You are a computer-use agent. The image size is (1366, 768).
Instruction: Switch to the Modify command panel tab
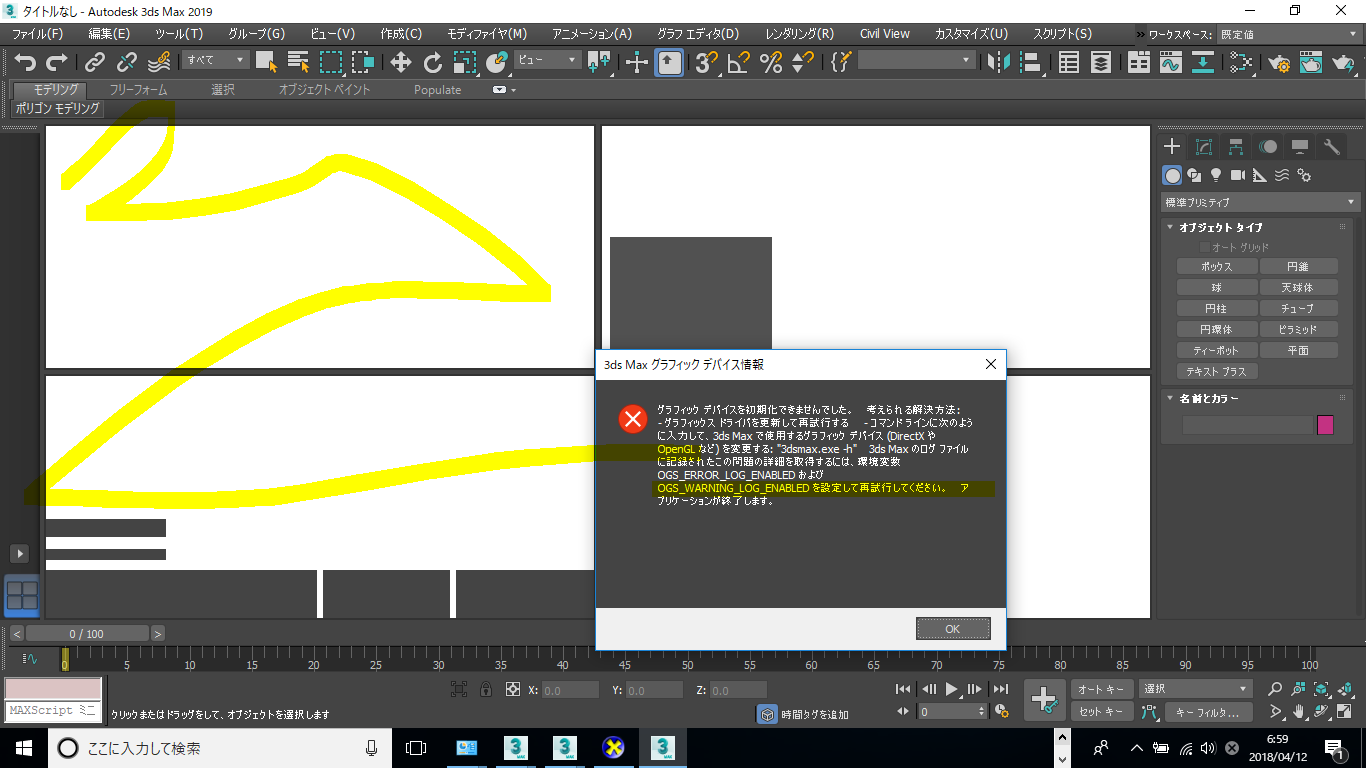[1204, 147]
